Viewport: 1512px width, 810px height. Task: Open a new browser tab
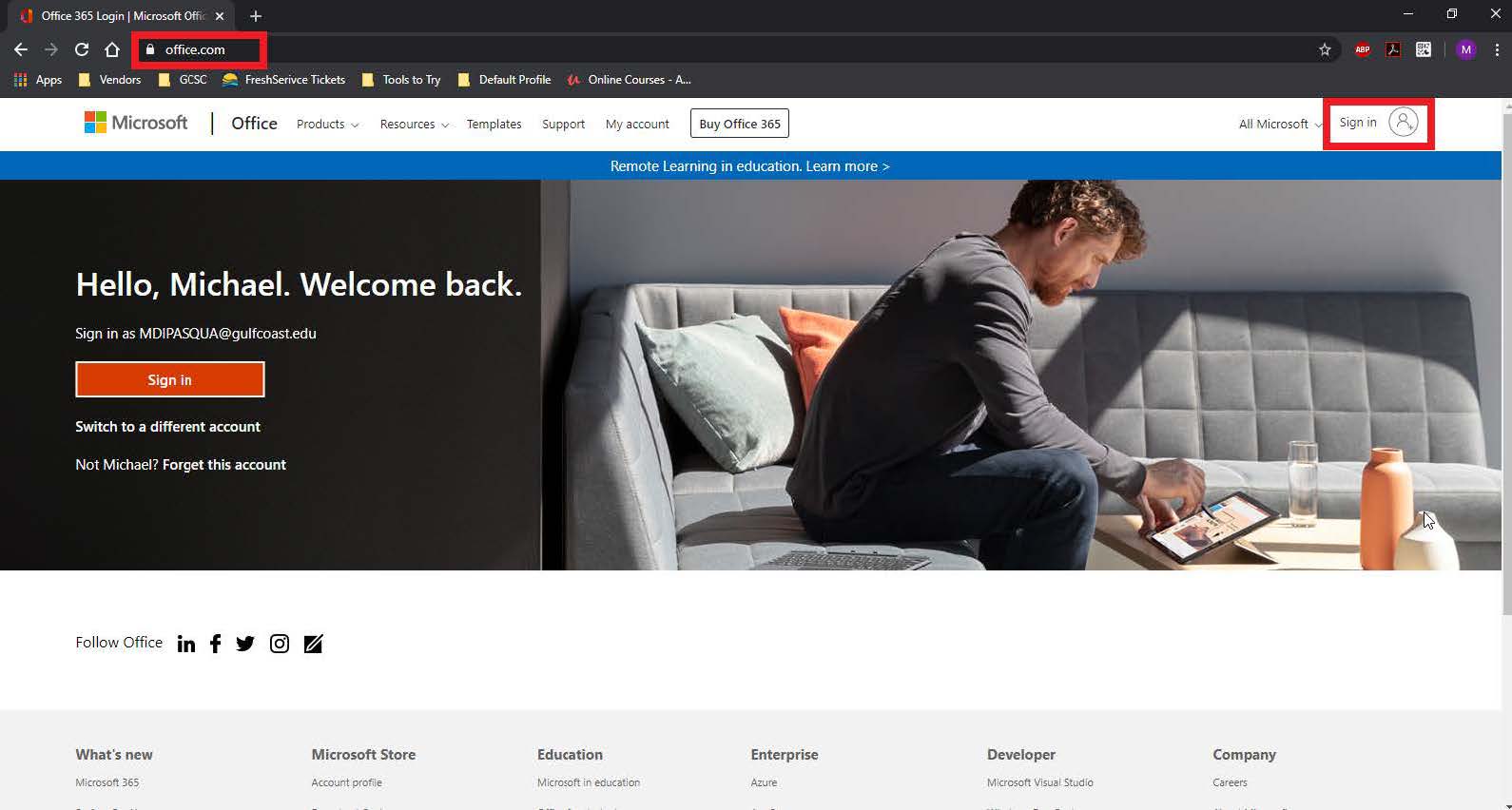point(256,16)
